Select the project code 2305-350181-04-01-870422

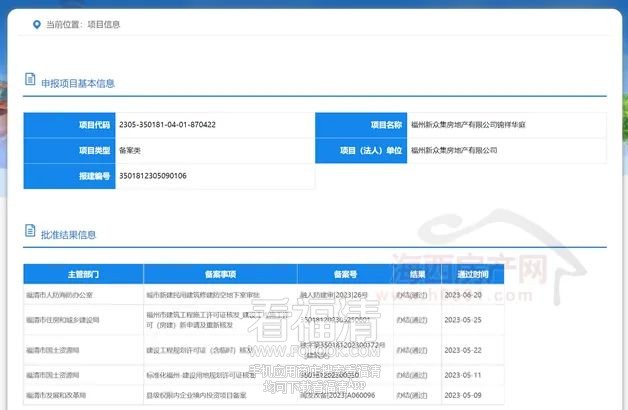click(x=167, y=125)
